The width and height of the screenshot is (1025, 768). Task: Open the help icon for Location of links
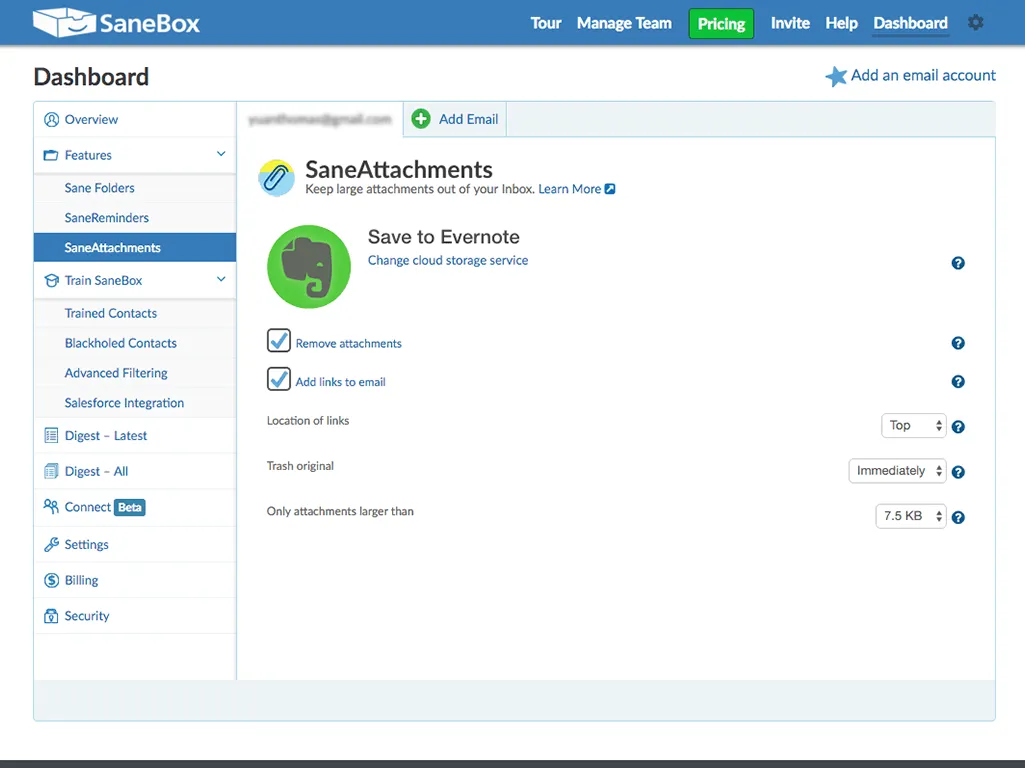(958, 427)
